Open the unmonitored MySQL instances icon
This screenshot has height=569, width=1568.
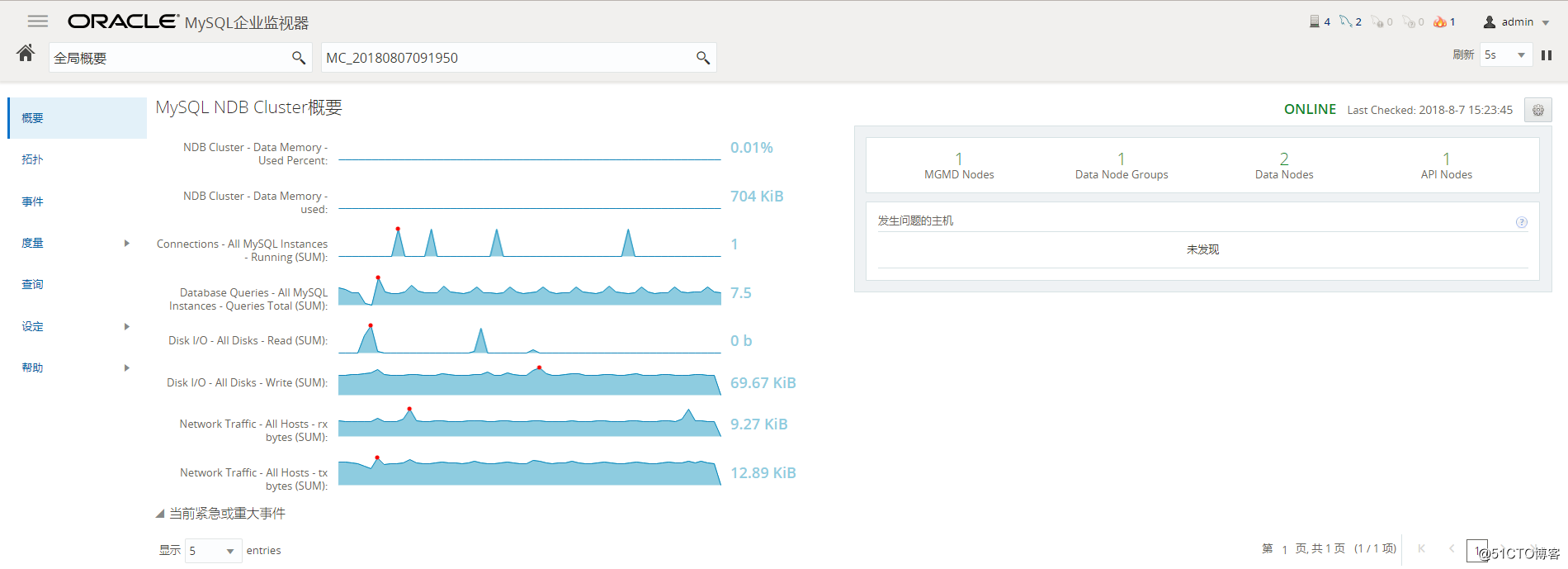pyautogui.click(x=1409, y=21)
